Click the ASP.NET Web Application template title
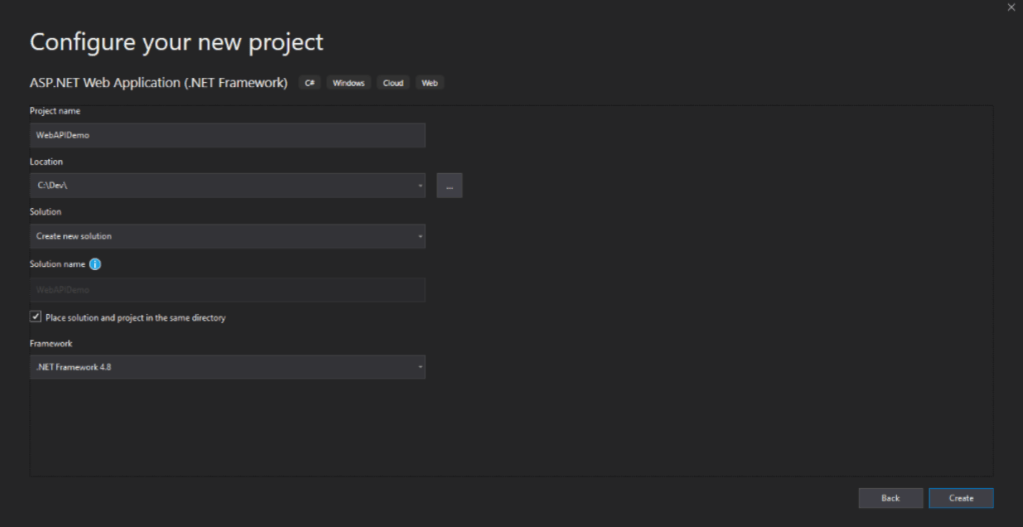Viewport: 1023px width, 527px height. [x=159, y=82]
